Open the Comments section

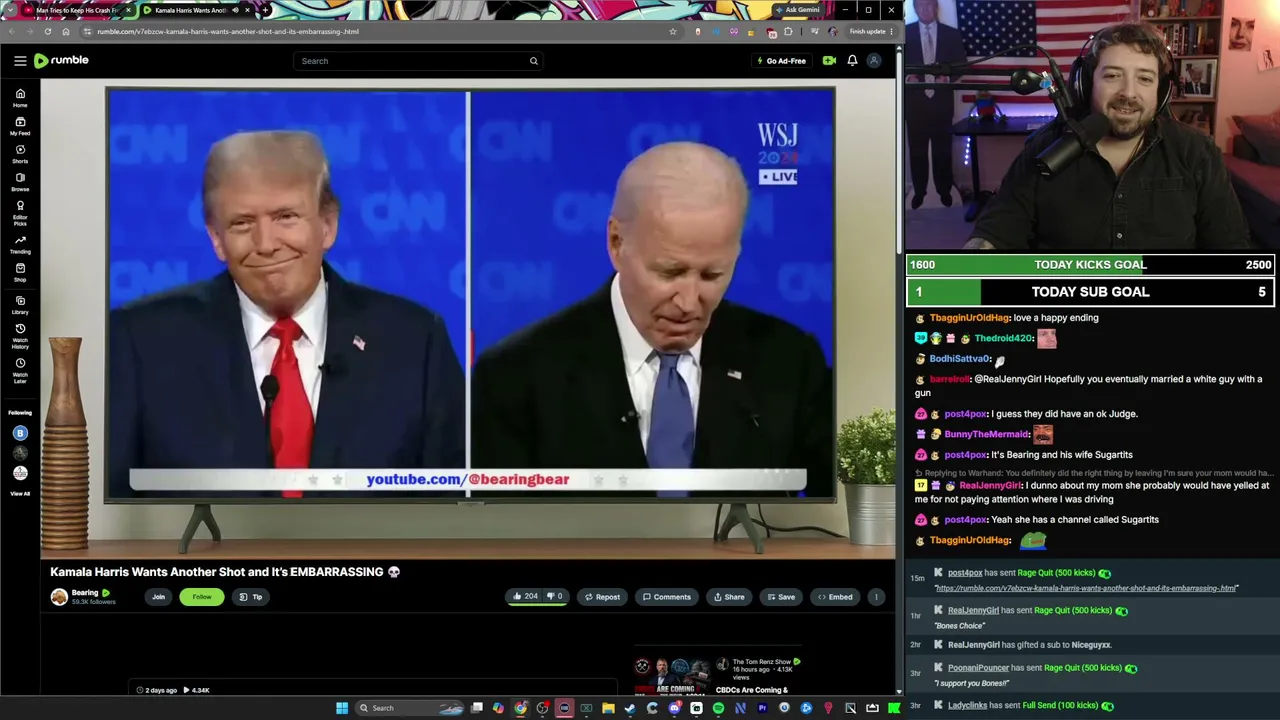(667, 597)
